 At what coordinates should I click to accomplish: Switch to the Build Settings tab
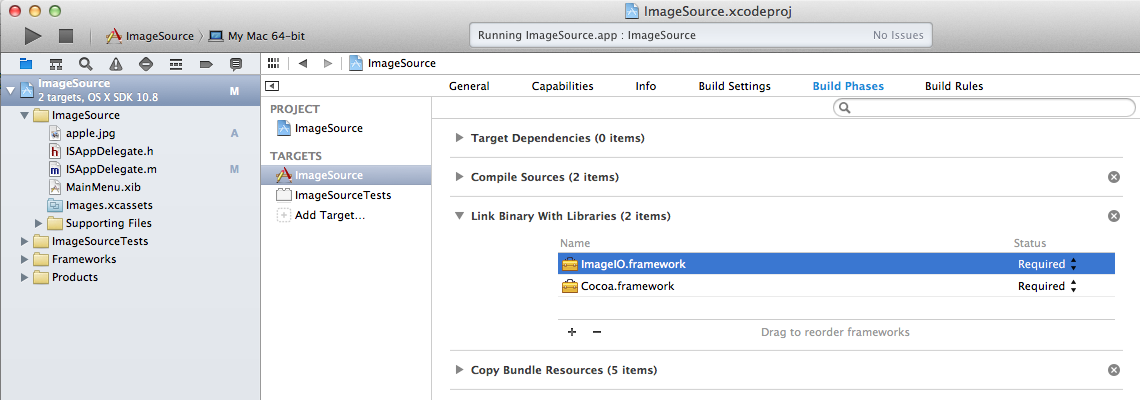pyautogui.click(x=734, y=86)
